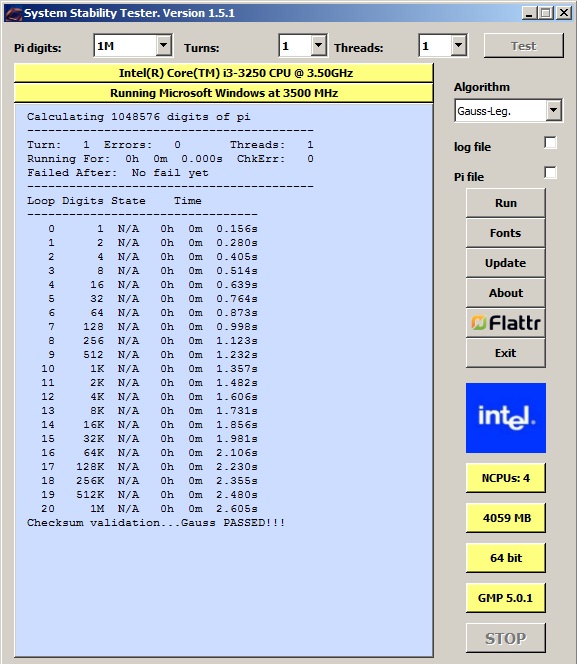Click the Threads value field
Screen dimensions: 577x664
pyautogui.click(x=436, y=45)
